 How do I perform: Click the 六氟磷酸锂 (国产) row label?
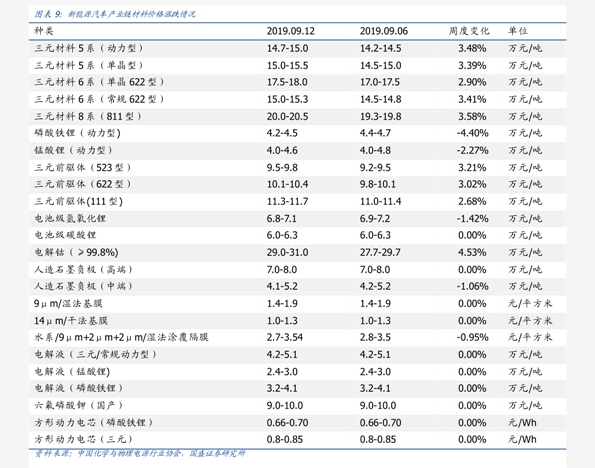(x=79, y=405)
